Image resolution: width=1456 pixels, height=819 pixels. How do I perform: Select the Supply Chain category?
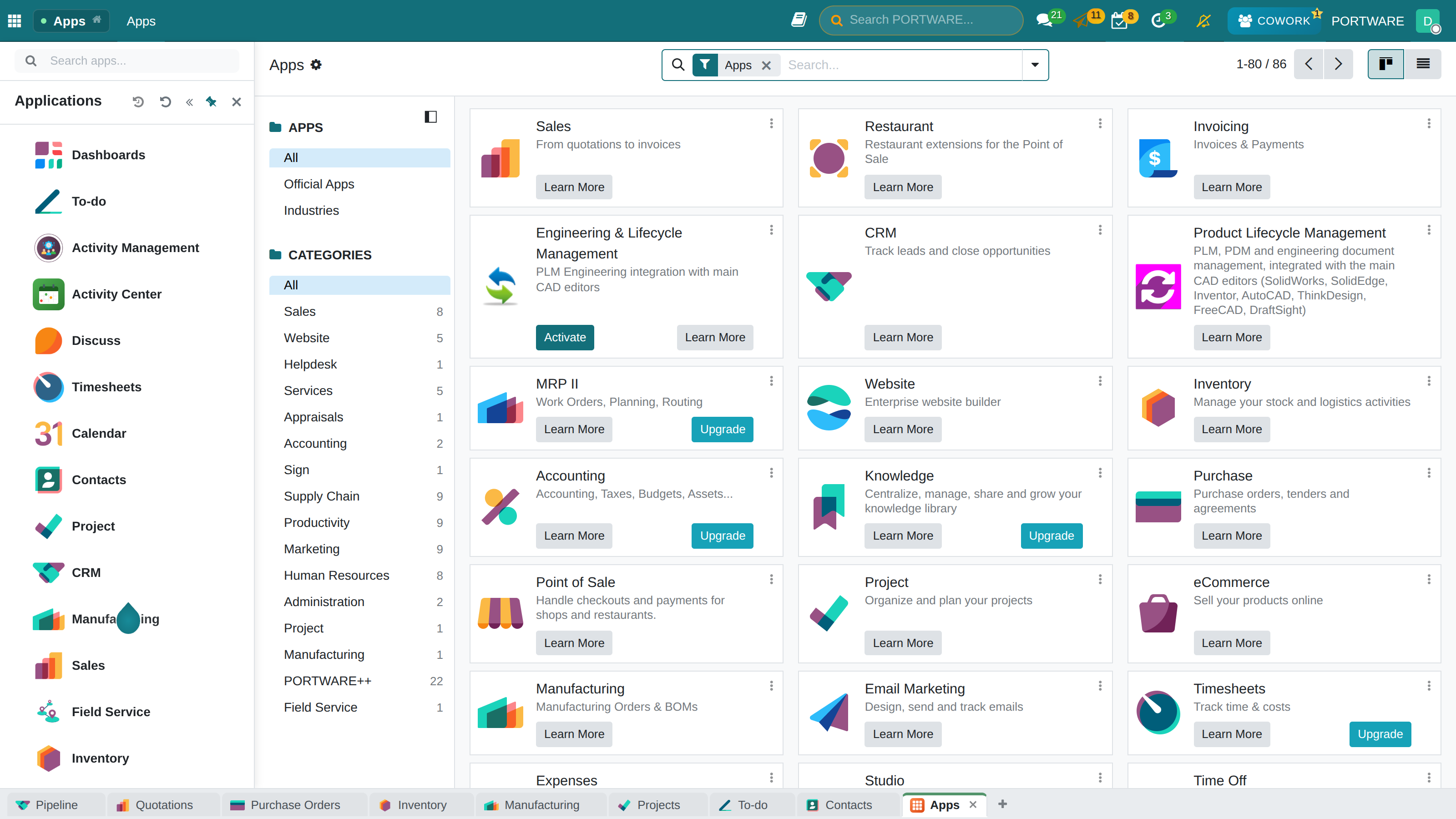(x=359, y=496)
